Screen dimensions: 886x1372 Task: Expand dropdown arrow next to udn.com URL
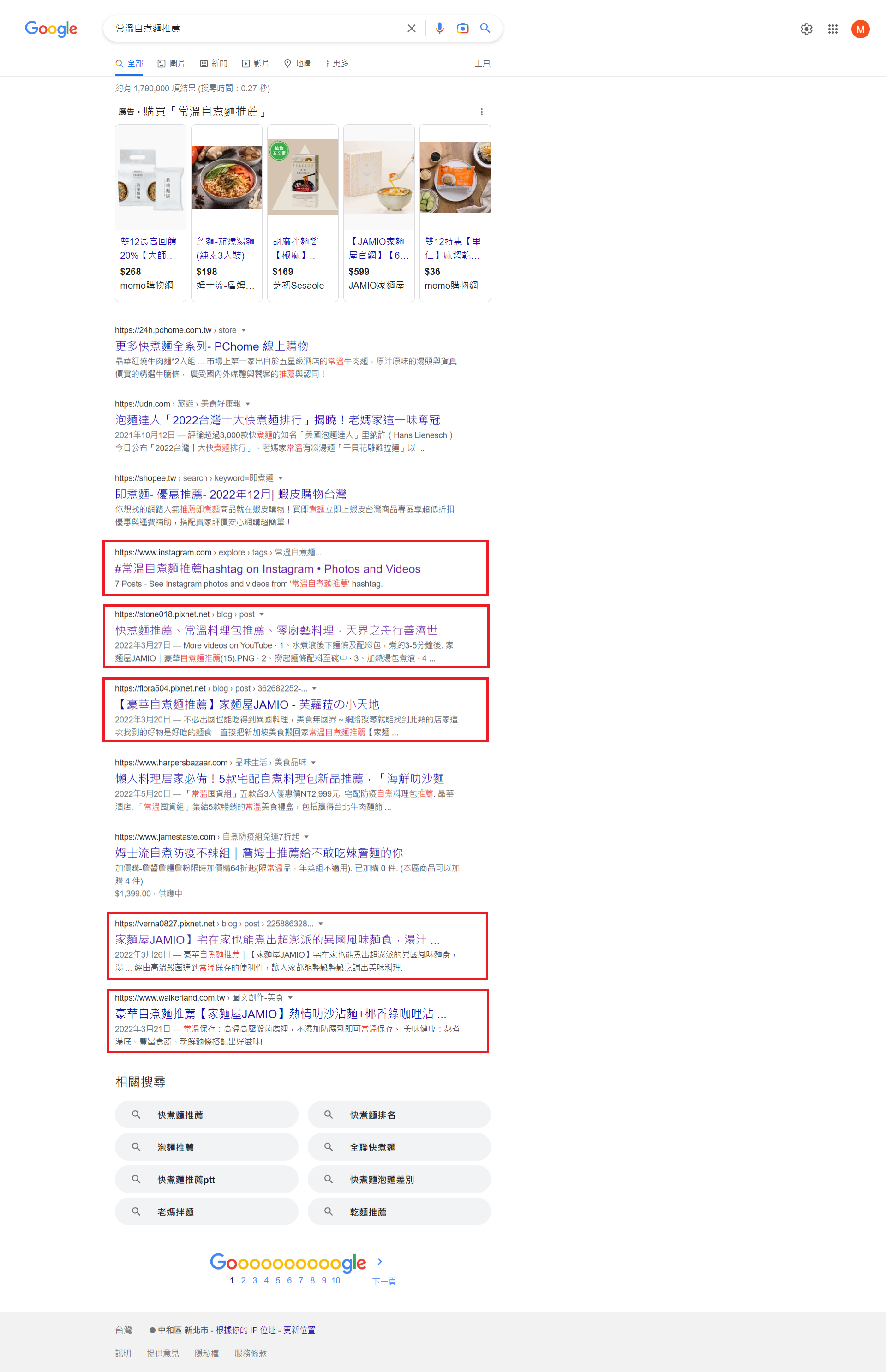[248, 404]
